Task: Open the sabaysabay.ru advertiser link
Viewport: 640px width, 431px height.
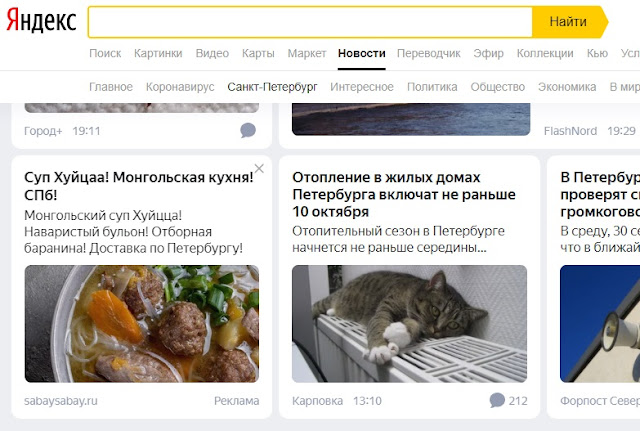Action: tap(61, 401)
